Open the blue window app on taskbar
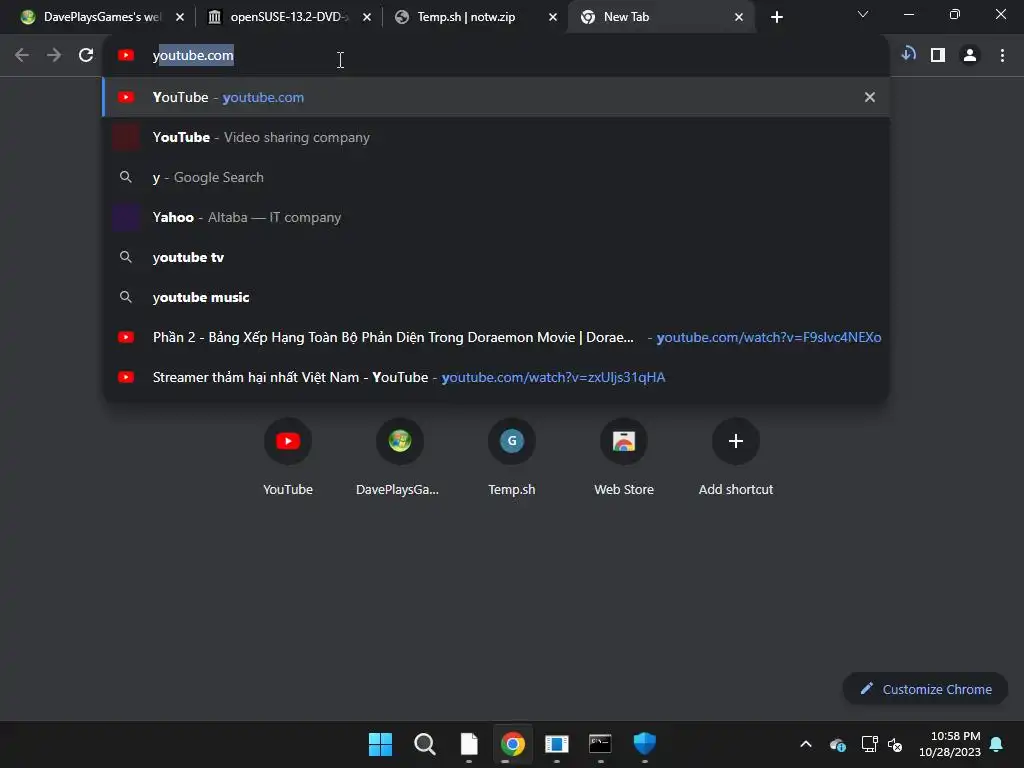The image size is (1024, 768). 556,744
